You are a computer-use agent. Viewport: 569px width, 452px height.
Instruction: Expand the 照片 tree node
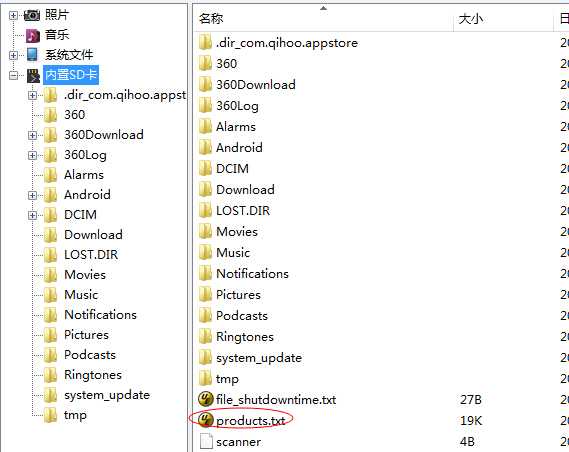pos(13,16)
